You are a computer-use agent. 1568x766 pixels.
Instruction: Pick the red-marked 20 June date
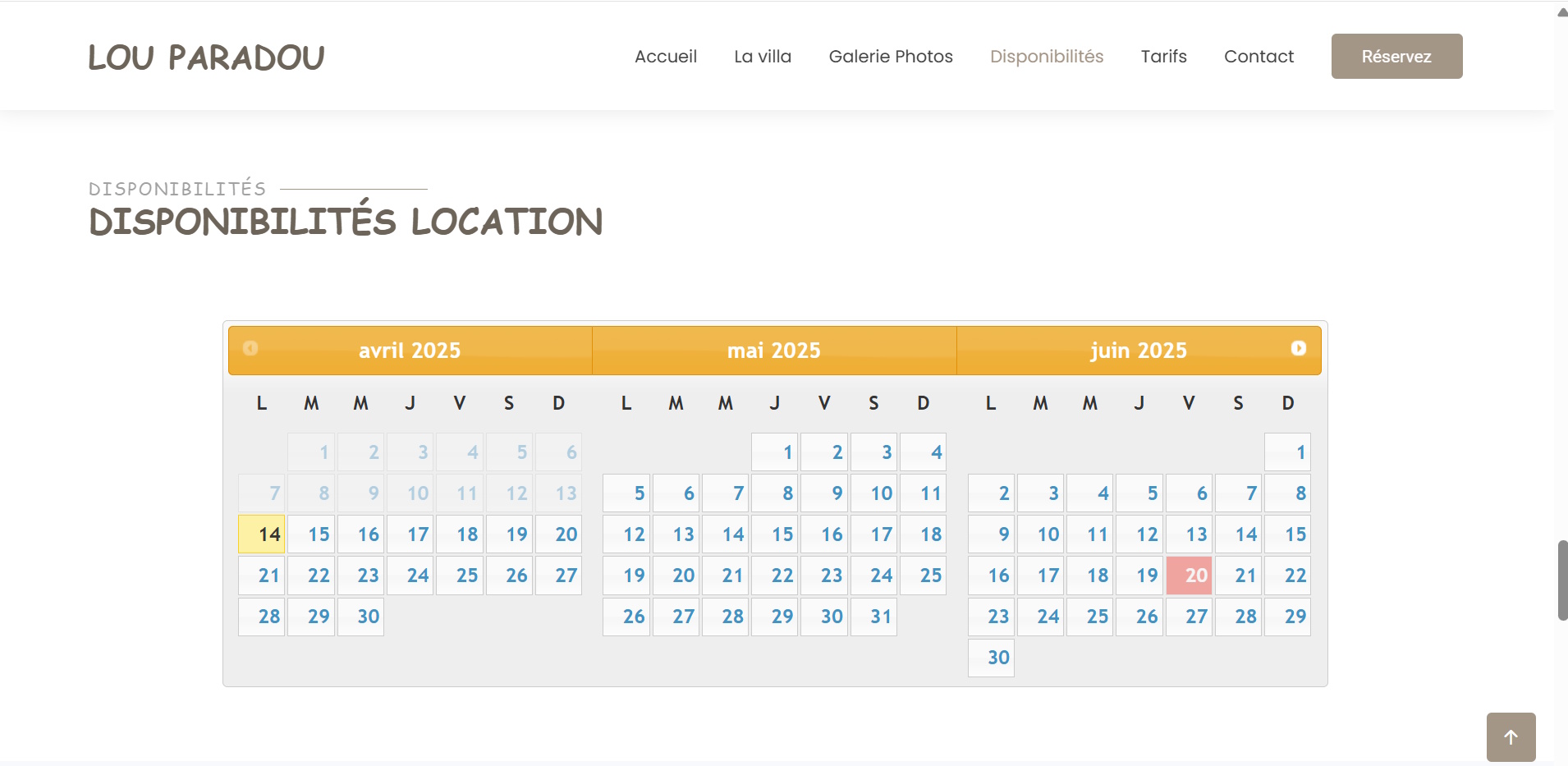[1189, 576]
